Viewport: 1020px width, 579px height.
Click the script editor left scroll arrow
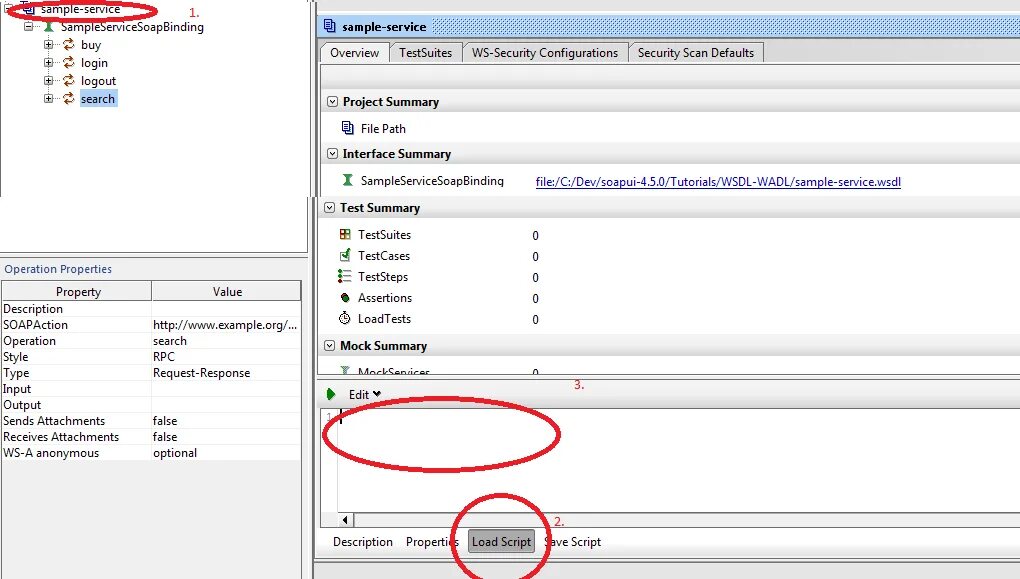coord(345,519)
